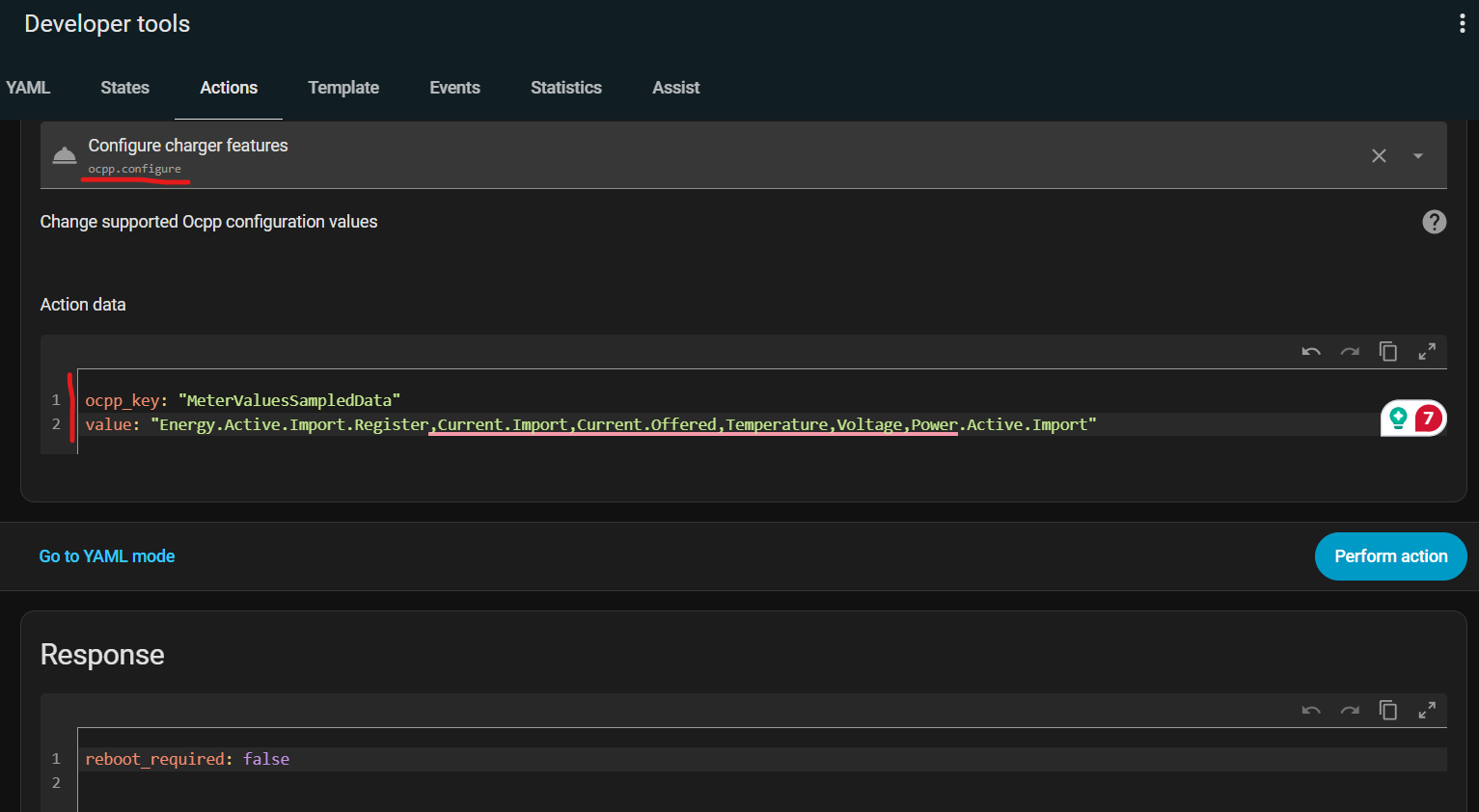Expand Action data editor to fullscreen
1479x812 pixels.
coord(1427,352)
